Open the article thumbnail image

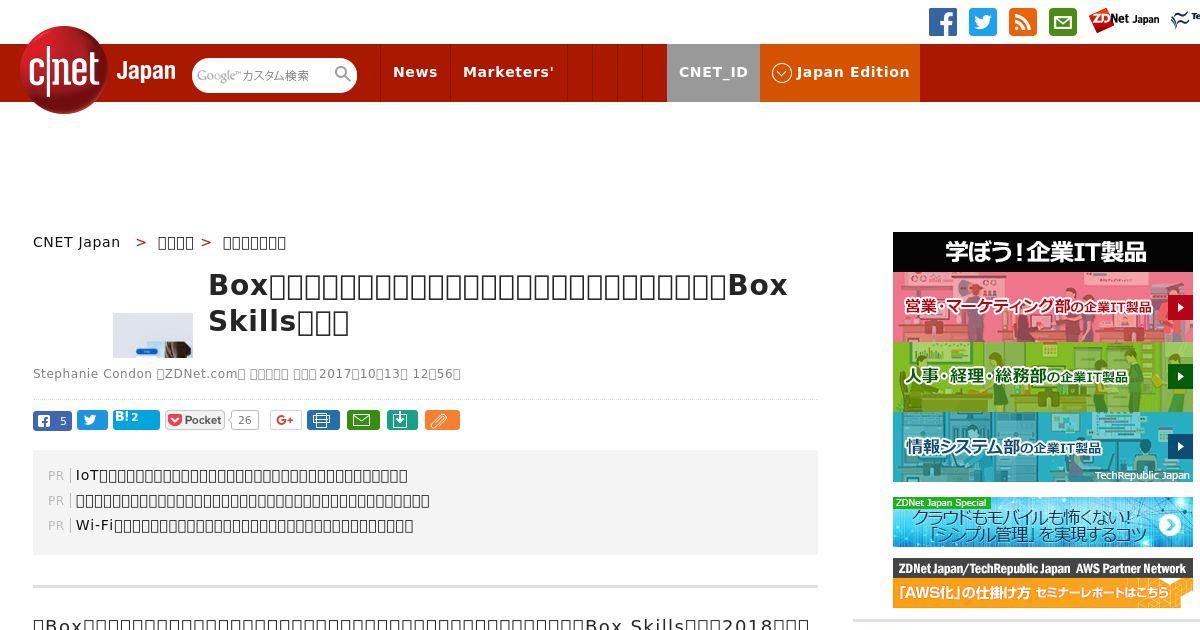[153, 335]
